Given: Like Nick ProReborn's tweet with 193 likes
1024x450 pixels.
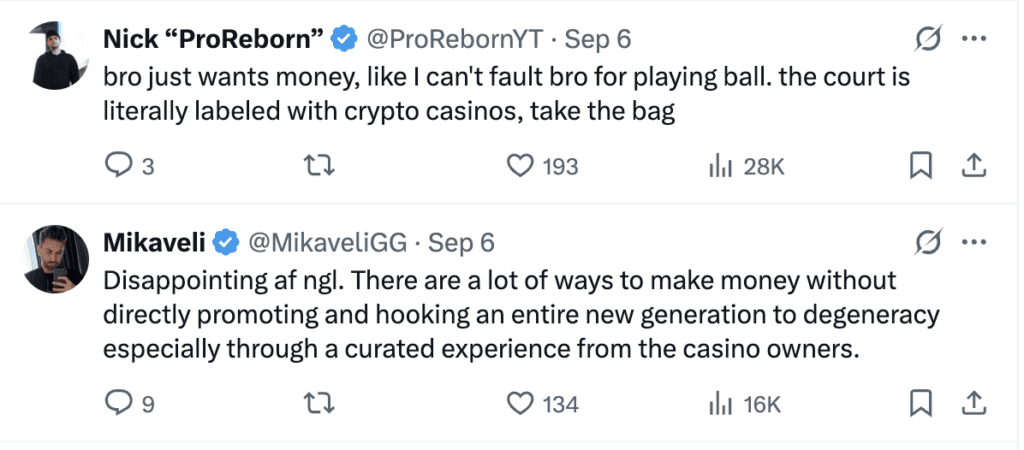Looking at the screenshot, I should point(520,166).
